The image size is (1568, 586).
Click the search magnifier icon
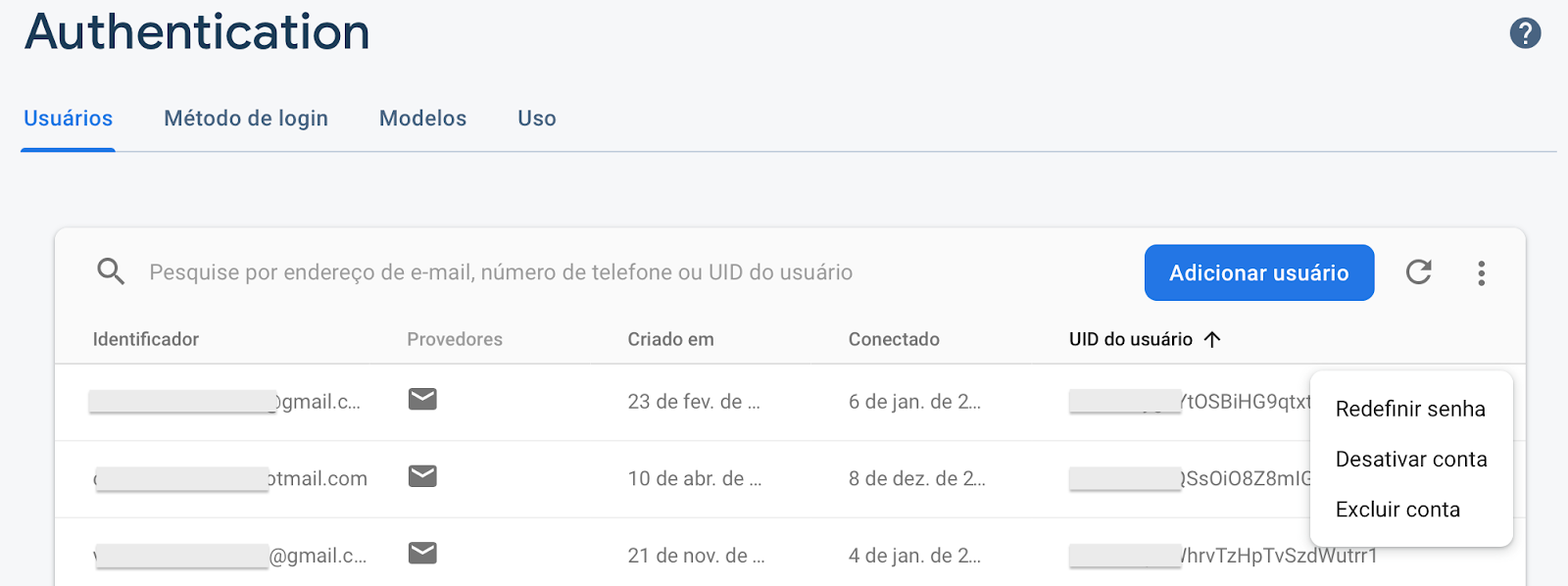point(111,271)
